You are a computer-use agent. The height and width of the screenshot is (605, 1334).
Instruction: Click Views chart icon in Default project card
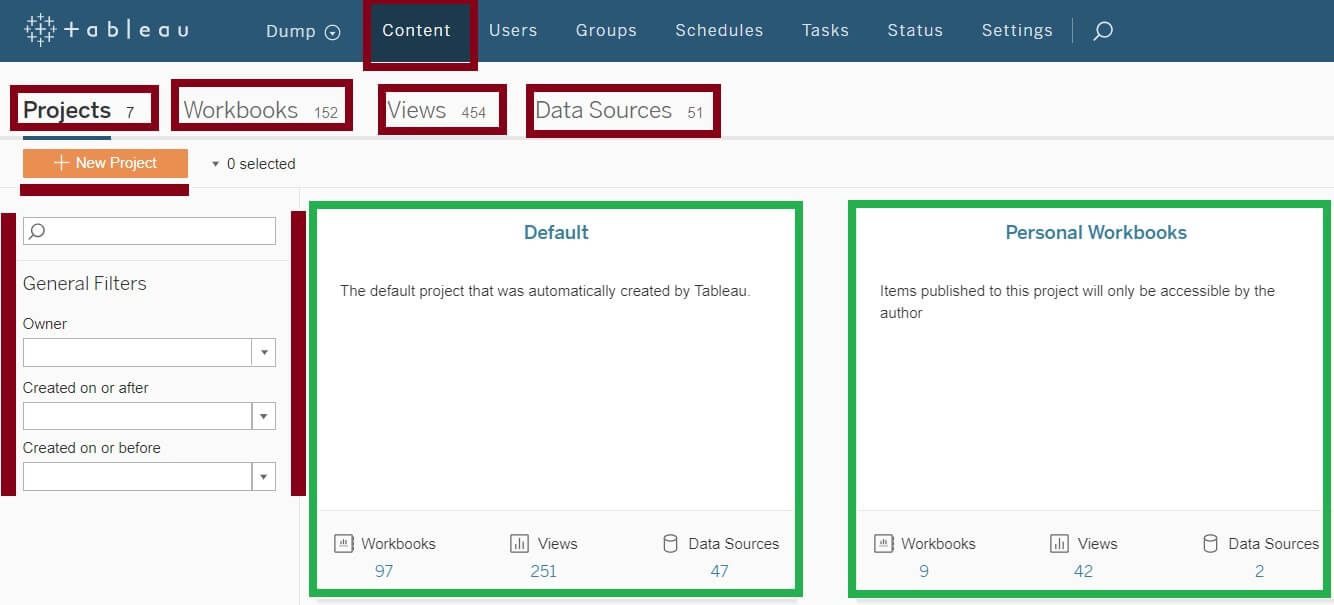click(x=519, y=544)
